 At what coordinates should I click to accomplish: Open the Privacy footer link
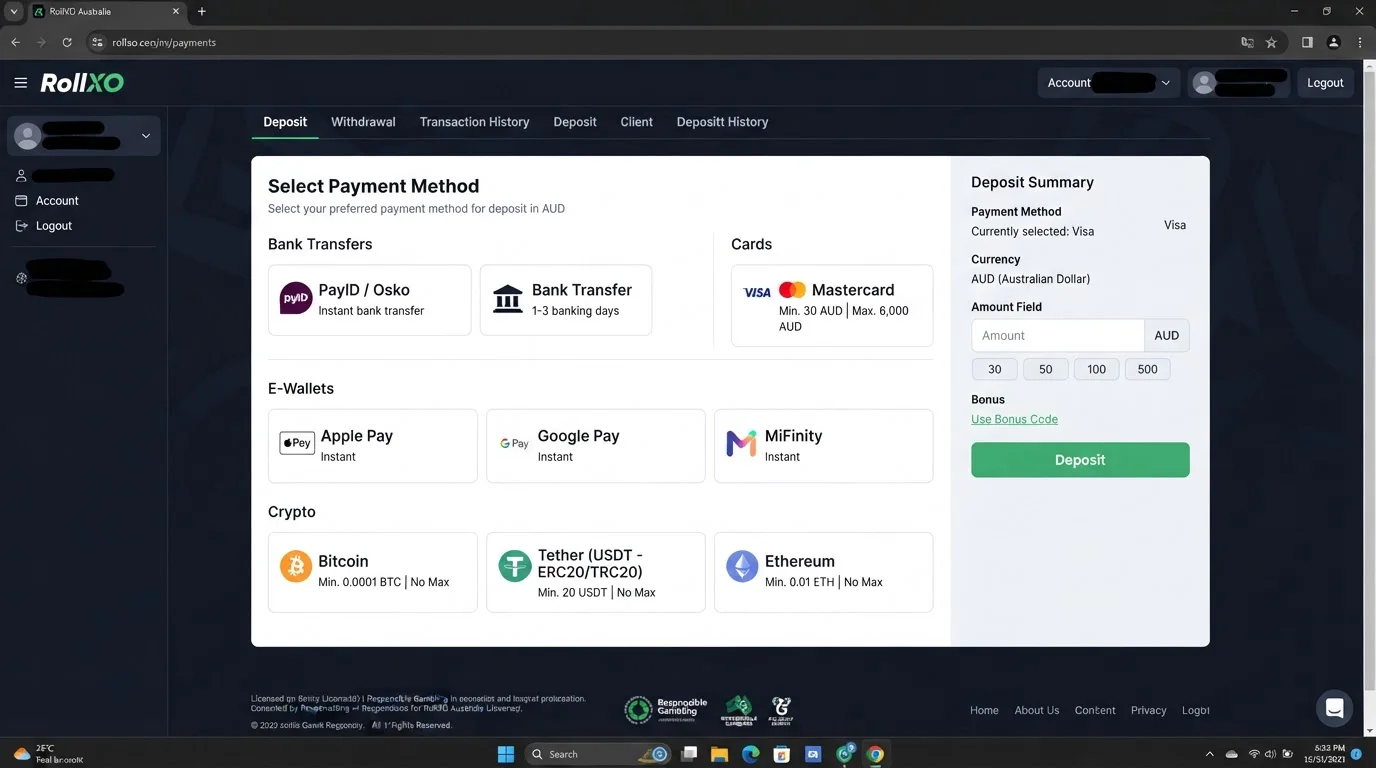click(x=1148, y=710)
